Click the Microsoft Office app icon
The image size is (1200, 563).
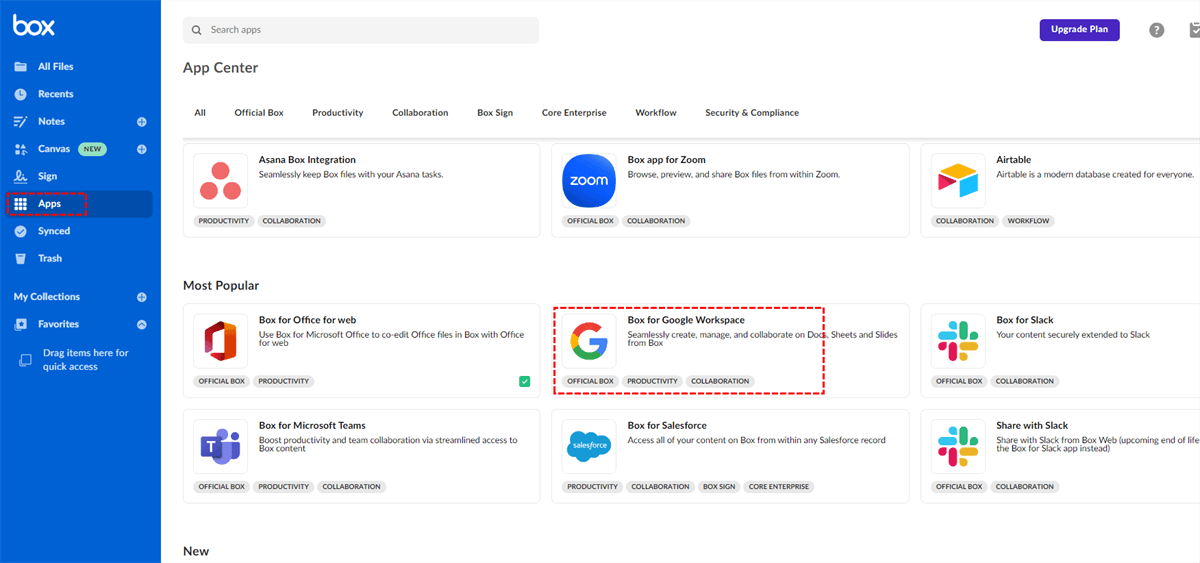coord(220,341)
